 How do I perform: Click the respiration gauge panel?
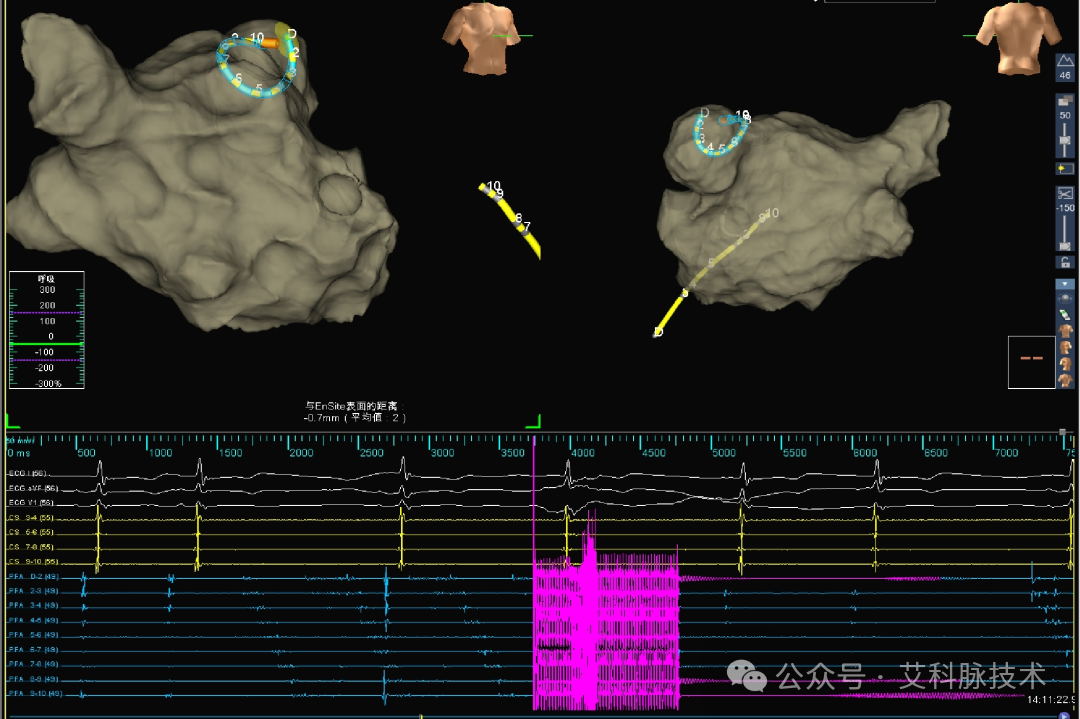(47, 330)
